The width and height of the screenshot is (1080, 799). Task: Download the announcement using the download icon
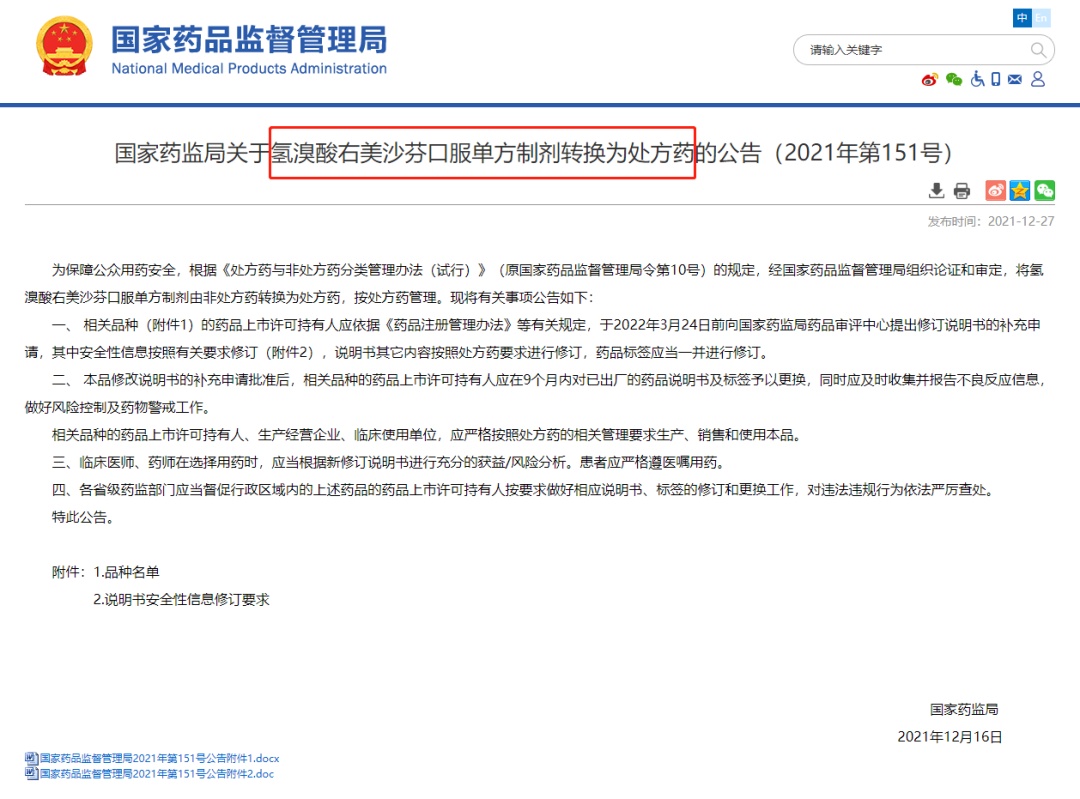pyautogui.click(x=936, y=190)
